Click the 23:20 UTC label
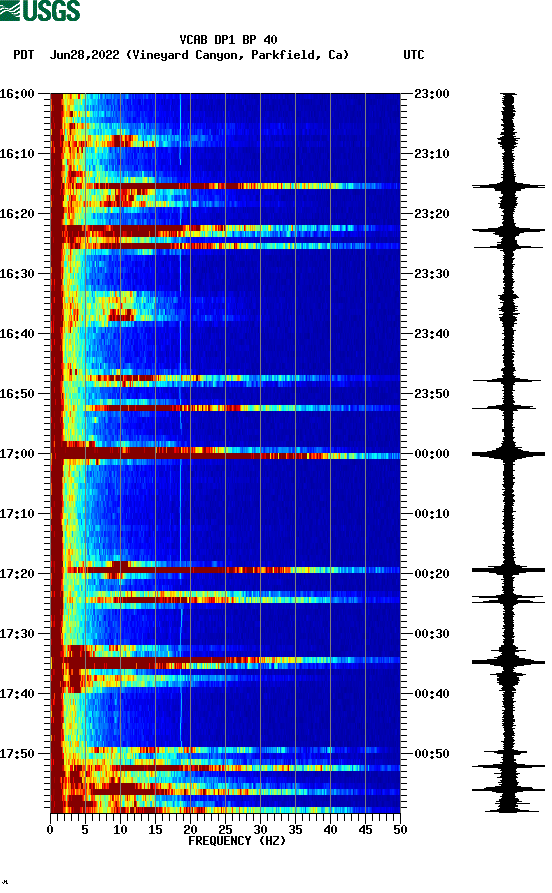Image resolution: width=552 pixels, height=893 pixels. point(432,214)
